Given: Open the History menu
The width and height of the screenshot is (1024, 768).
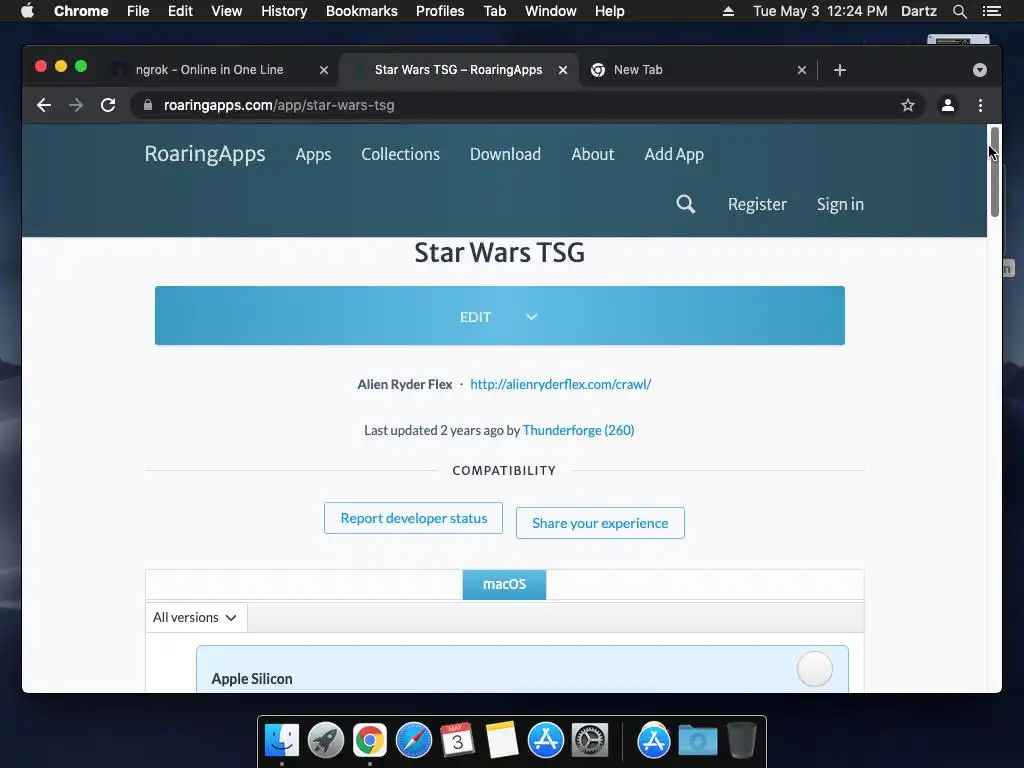Looking at the screenshot, I should 284,11.
